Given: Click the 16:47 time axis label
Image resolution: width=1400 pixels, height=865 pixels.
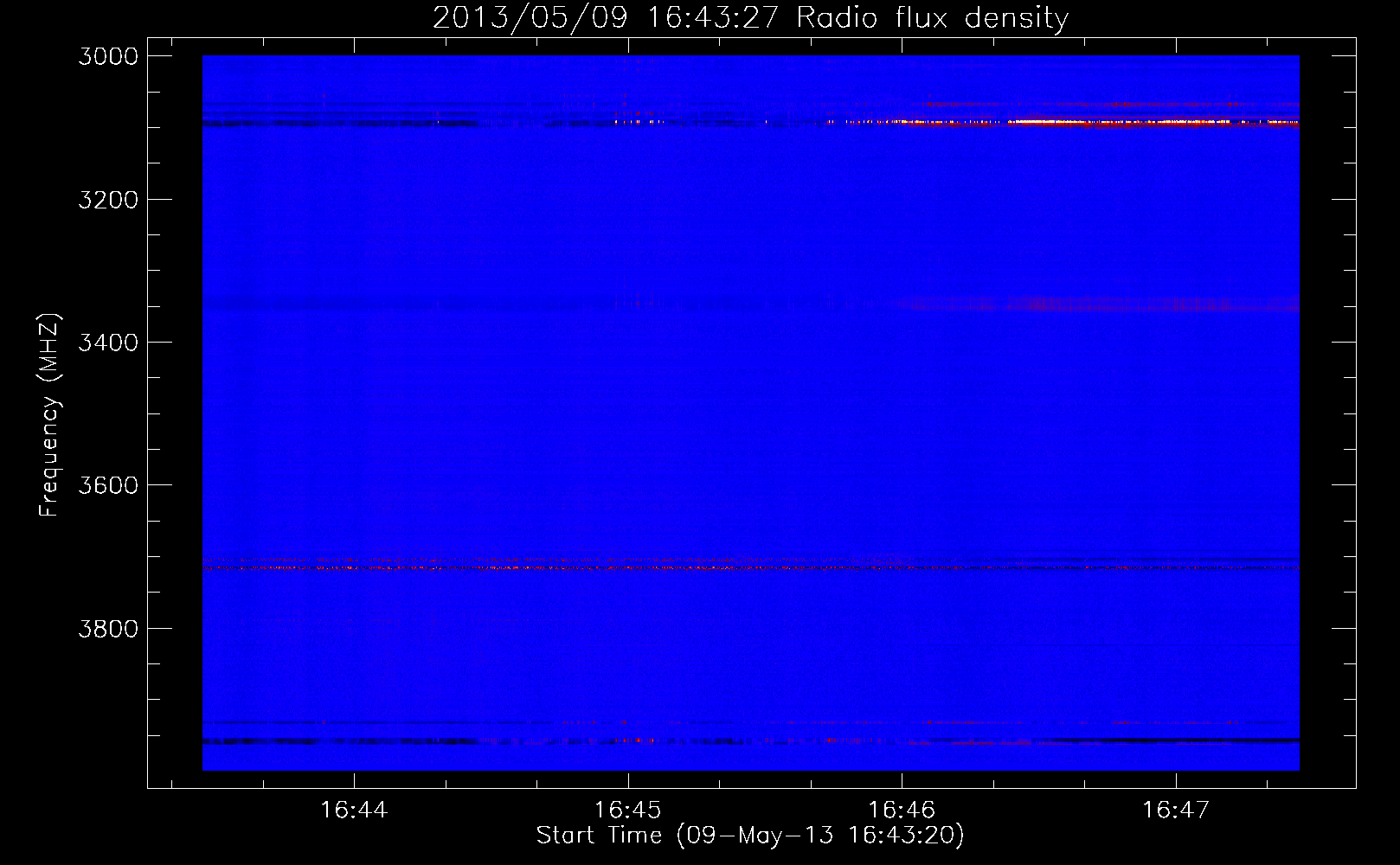Looking at the screenshot, I should 1176,810.
